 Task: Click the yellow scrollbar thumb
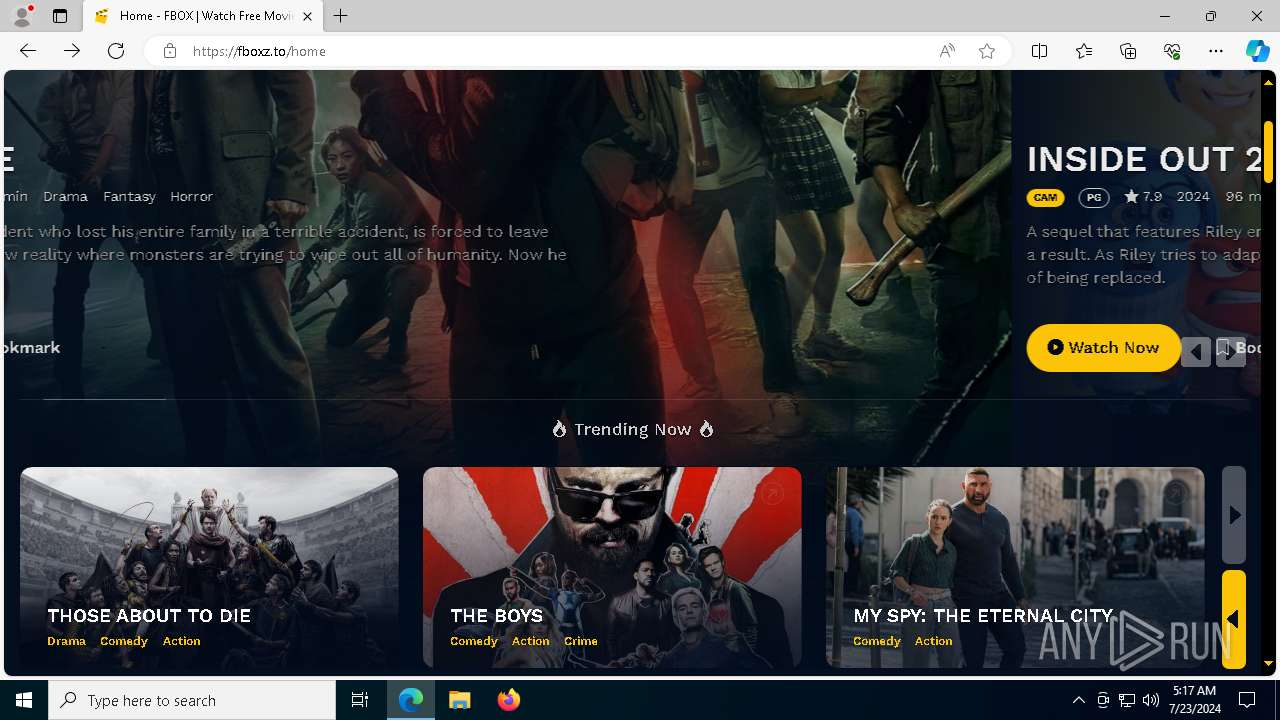[x=1268, y=151]
